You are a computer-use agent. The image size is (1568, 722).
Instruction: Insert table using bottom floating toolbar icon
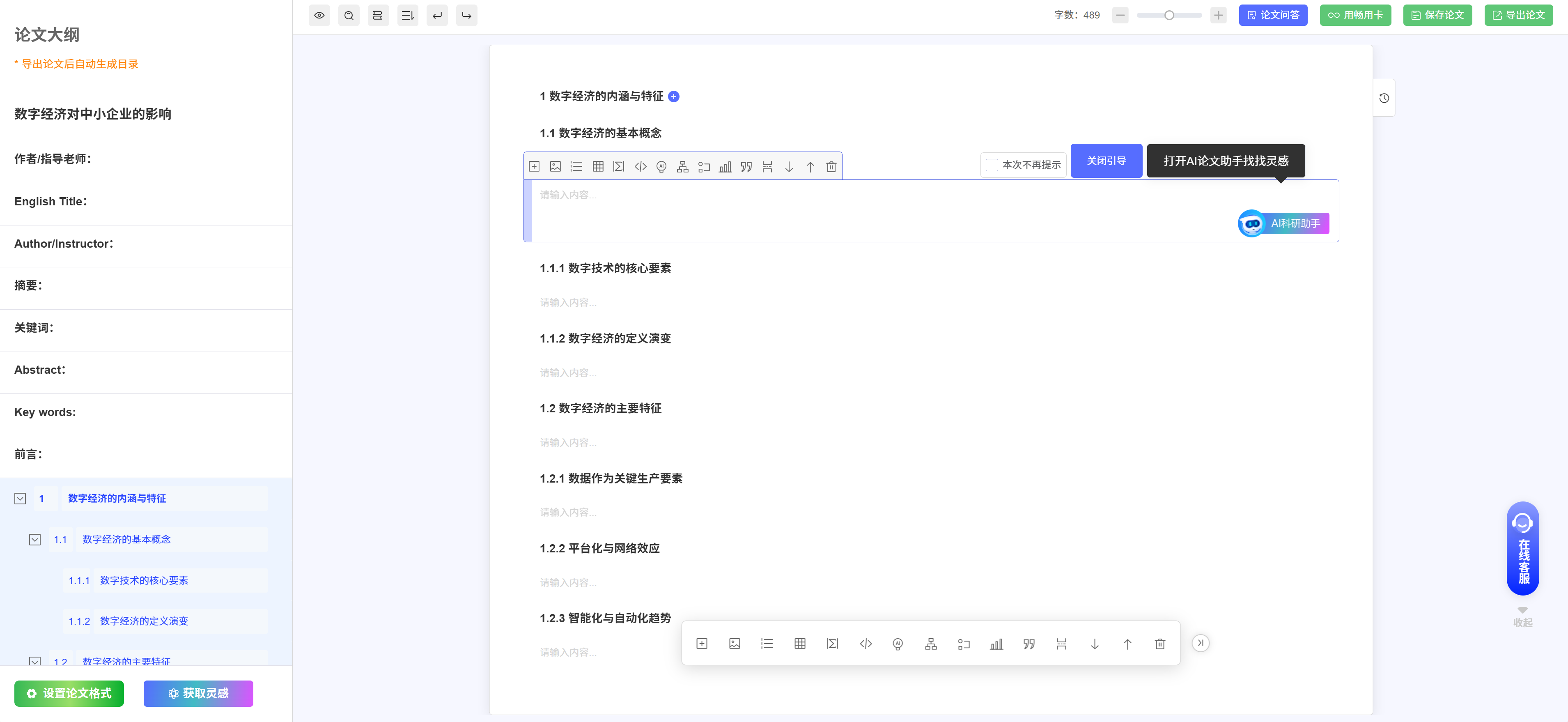800,644
